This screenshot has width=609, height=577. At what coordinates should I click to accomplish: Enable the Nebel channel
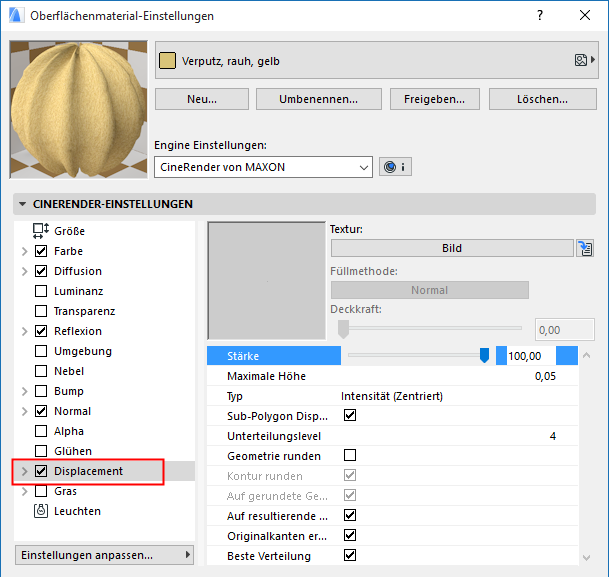(x=41, y=371)
